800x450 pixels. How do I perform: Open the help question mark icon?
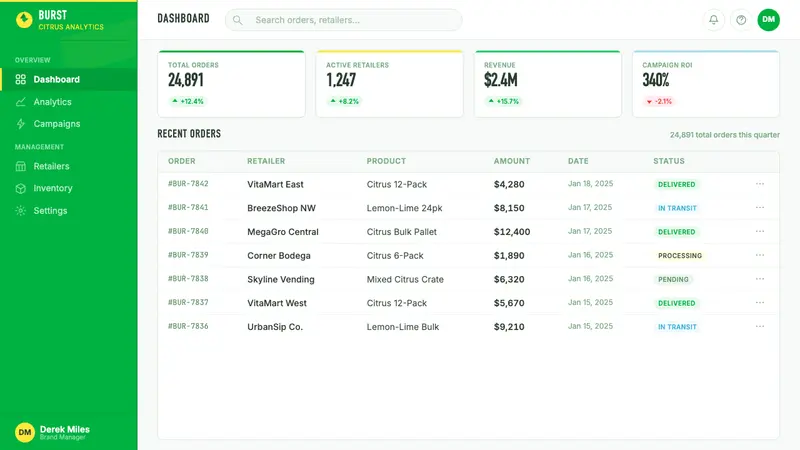(741, 20)
